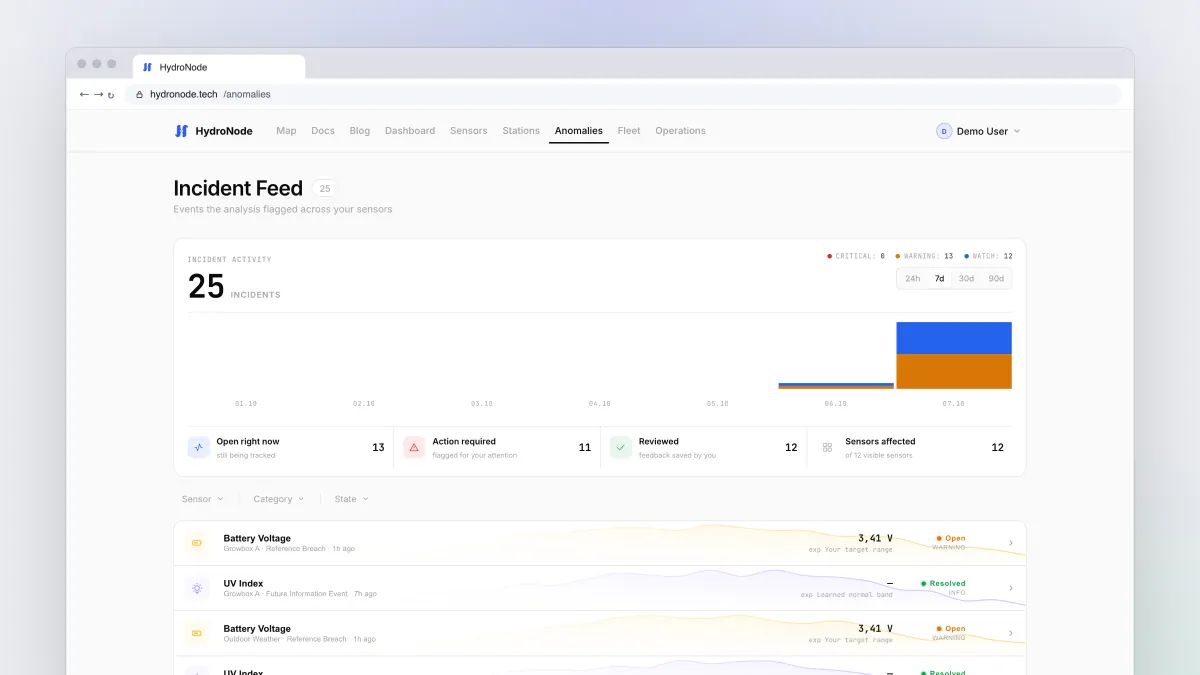The image size is (1200, 675).
Task: Go to the Dashboard nav item
Action: [410, 131]
